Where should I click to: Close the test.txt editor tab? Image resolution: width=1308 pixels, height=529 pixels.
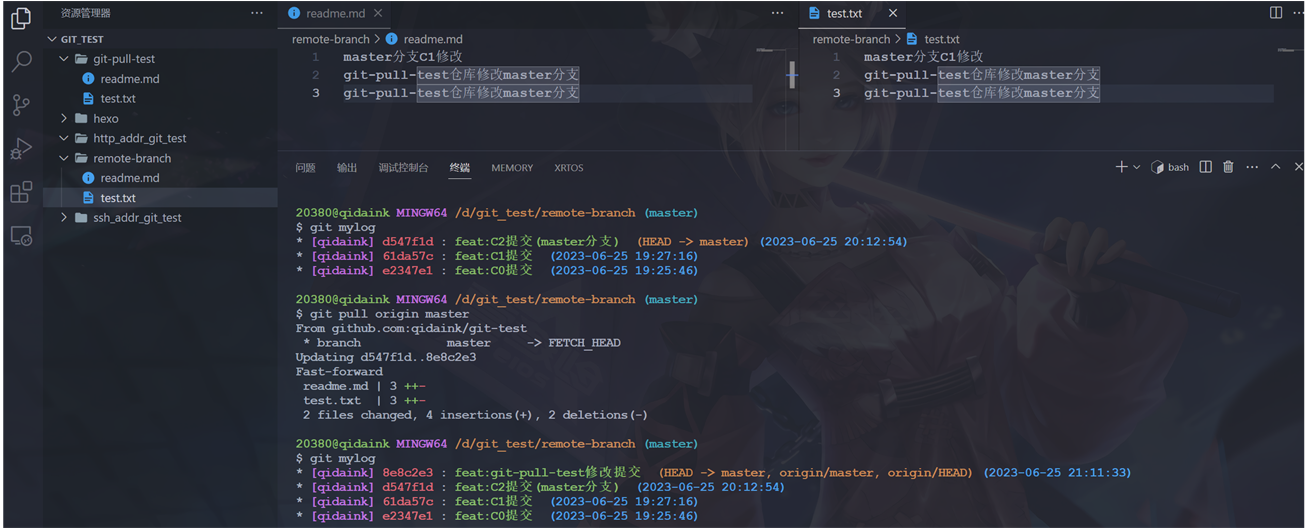(x=893, y=13)
